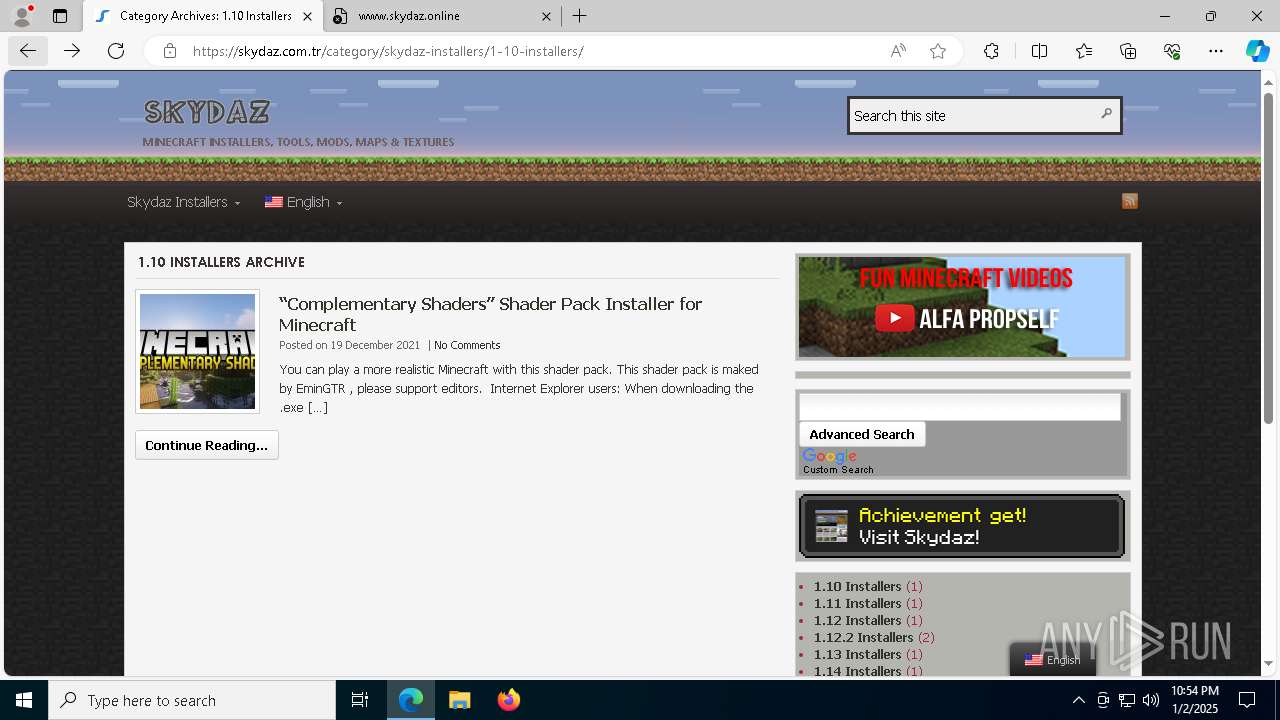Viewport: 1280px width, 720px height.
Task: Open the Extensions puzzle icon
Action: click(x=991, y=51)
